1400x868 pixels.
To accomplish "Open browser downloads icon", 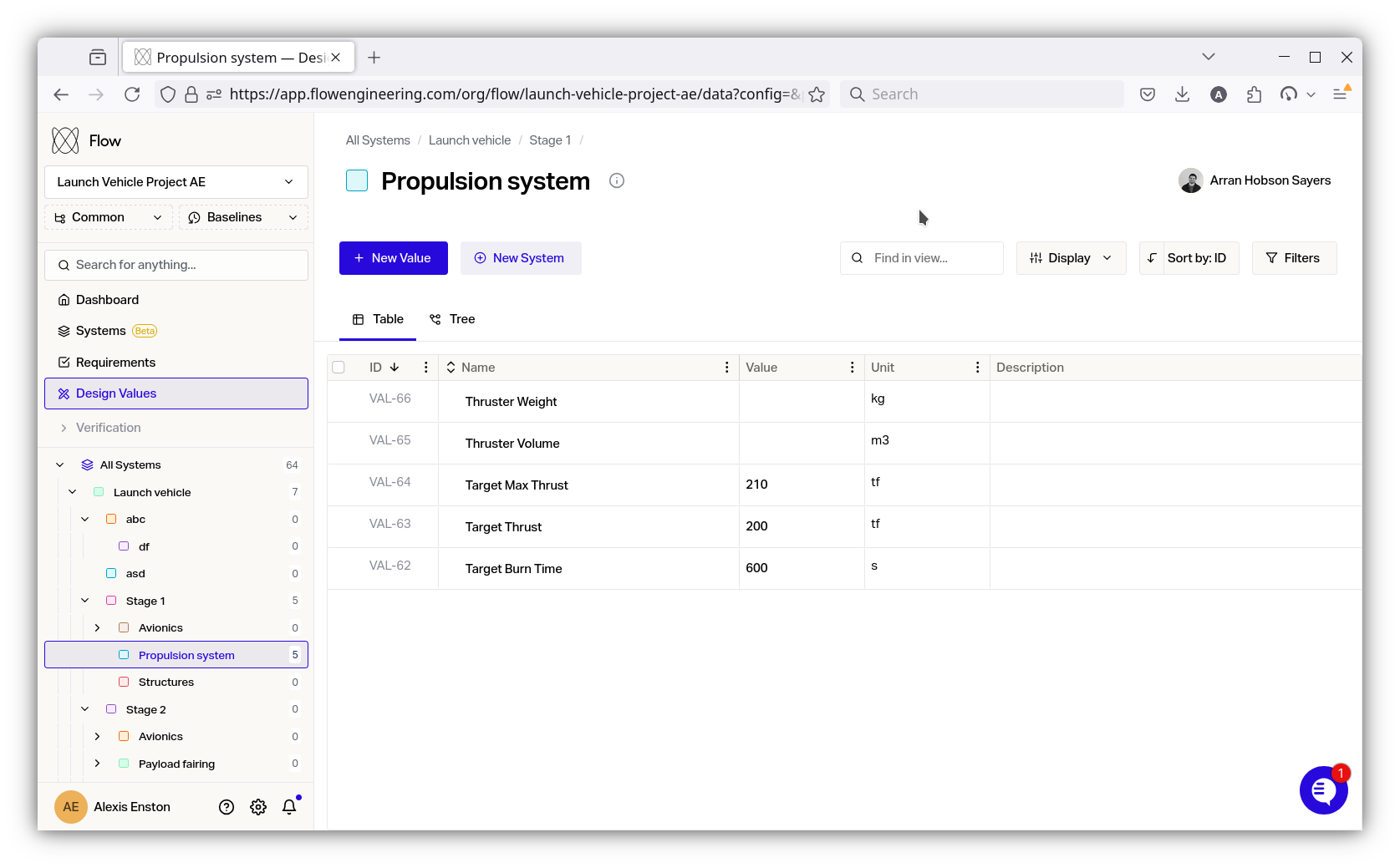I will [x=1182, y=94].
